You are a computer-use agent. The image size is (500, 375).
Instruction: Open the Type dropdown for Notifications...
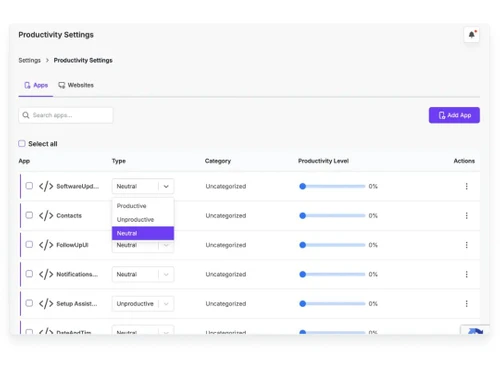pyautogui.click(x=143, y=274)
